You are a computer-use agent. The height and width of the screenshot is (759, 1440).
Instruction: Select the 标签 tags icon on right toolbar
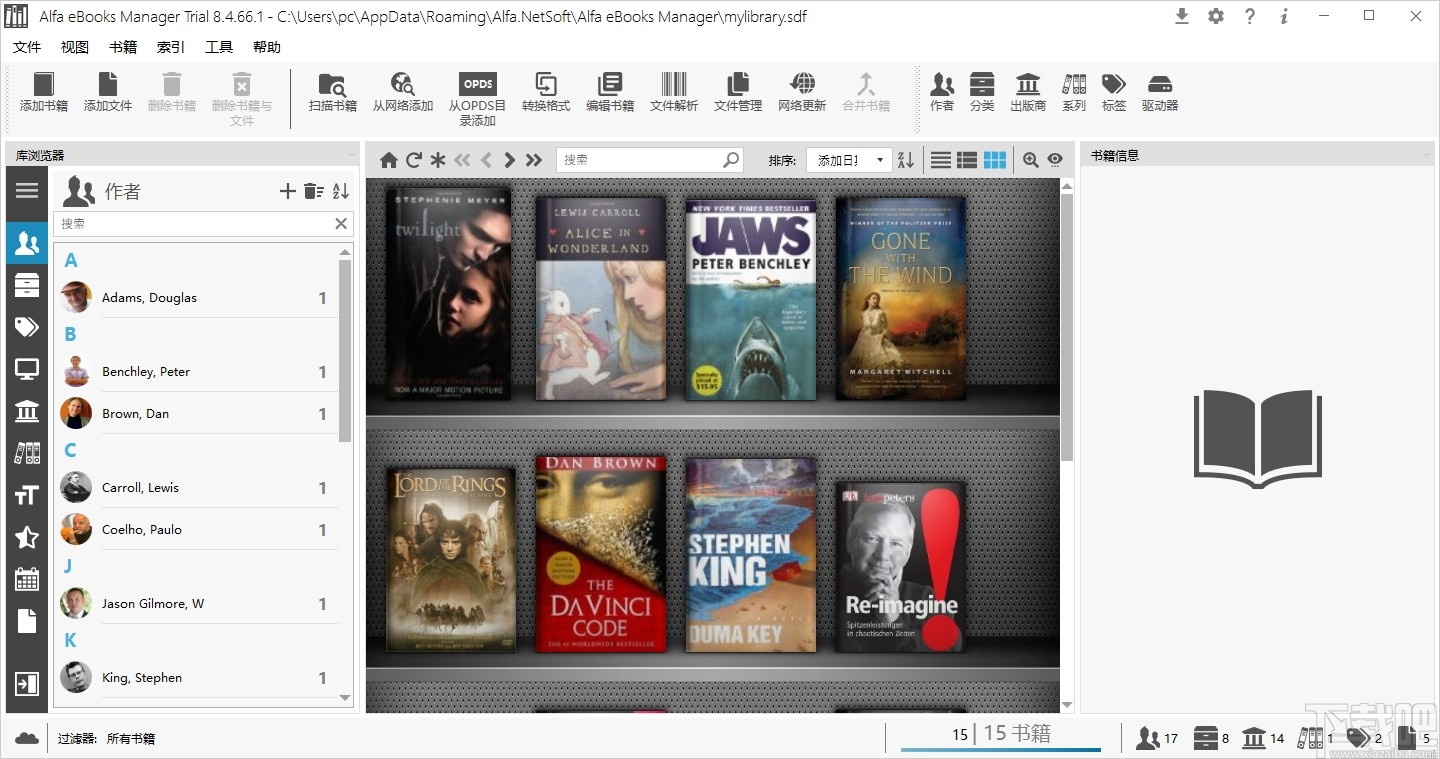[1113, 95]
